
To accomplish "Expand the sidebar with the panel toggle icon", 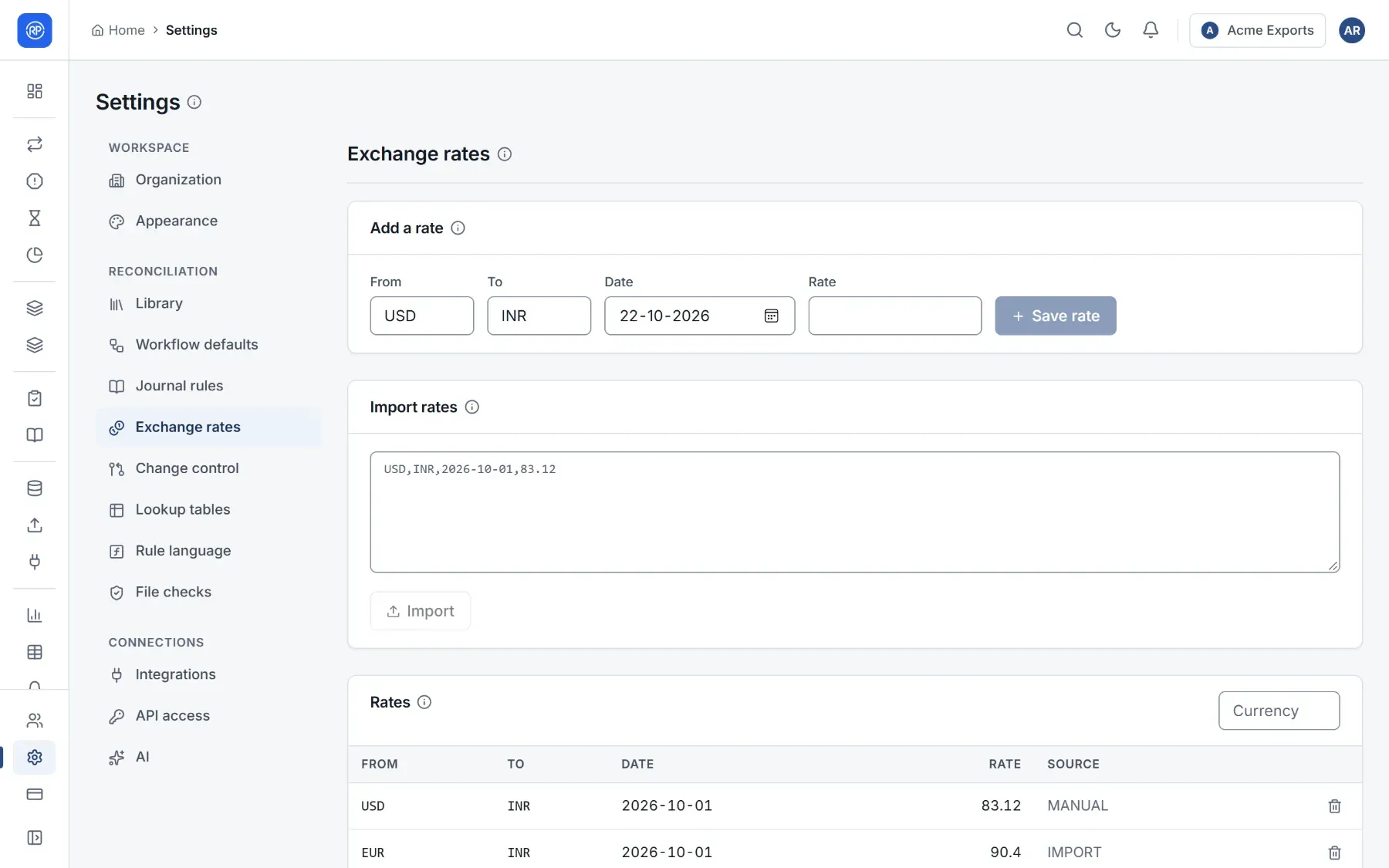I will click(35, 838).
